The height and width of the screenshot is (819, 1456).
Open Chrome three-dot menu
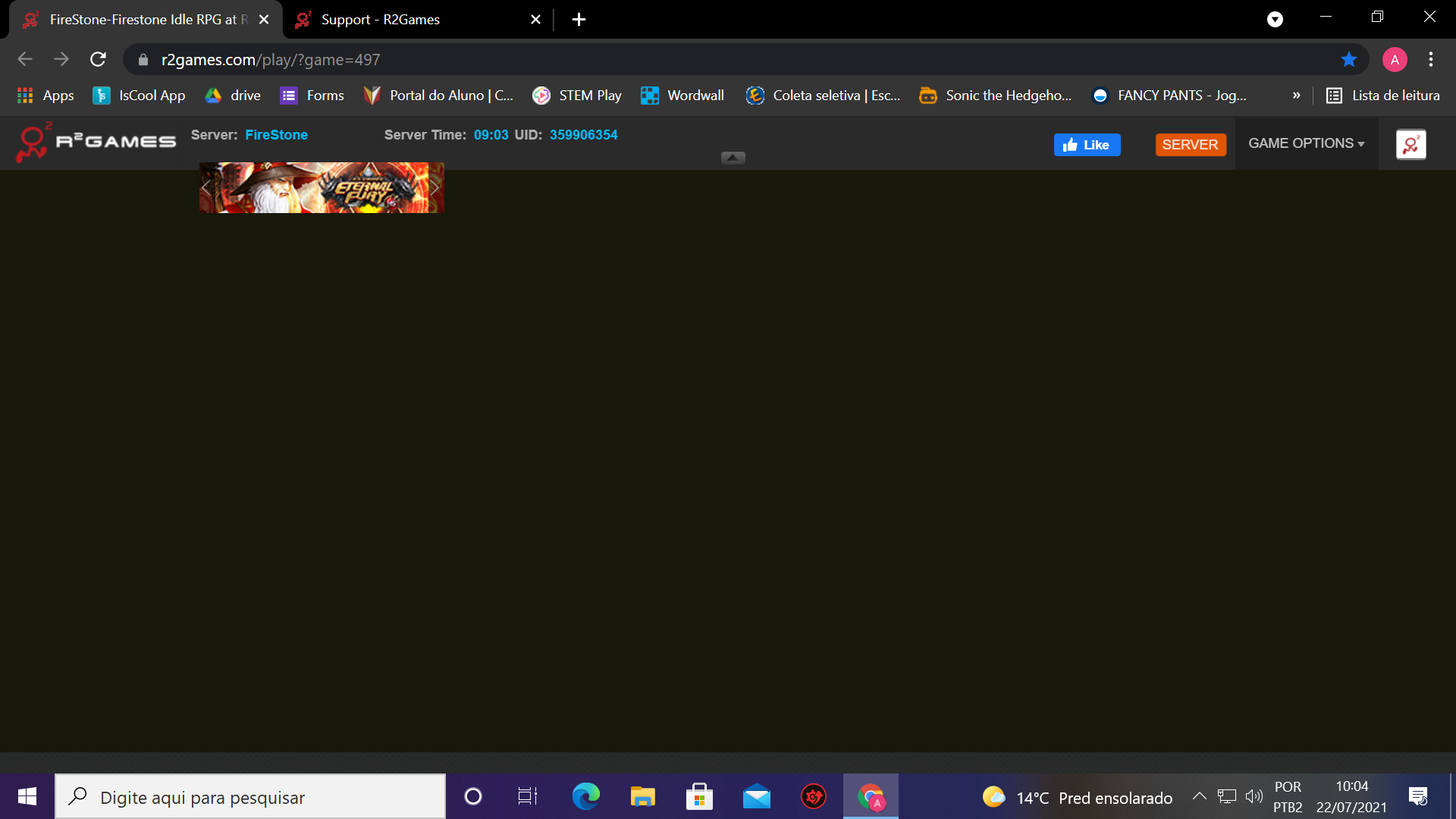1431,59
